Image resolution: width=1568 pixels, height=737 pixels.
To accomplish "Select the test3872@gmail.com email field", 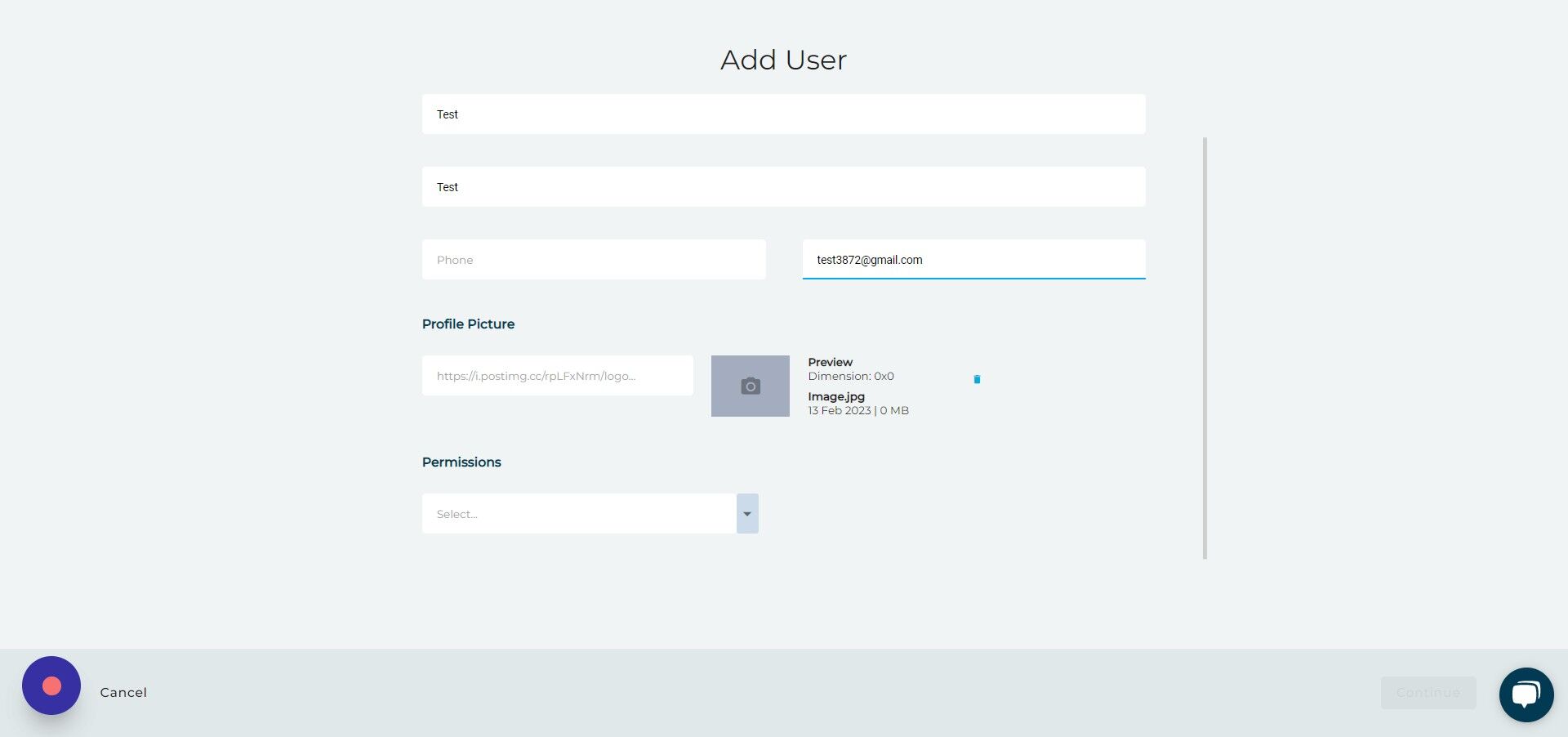I will (973, 259).
